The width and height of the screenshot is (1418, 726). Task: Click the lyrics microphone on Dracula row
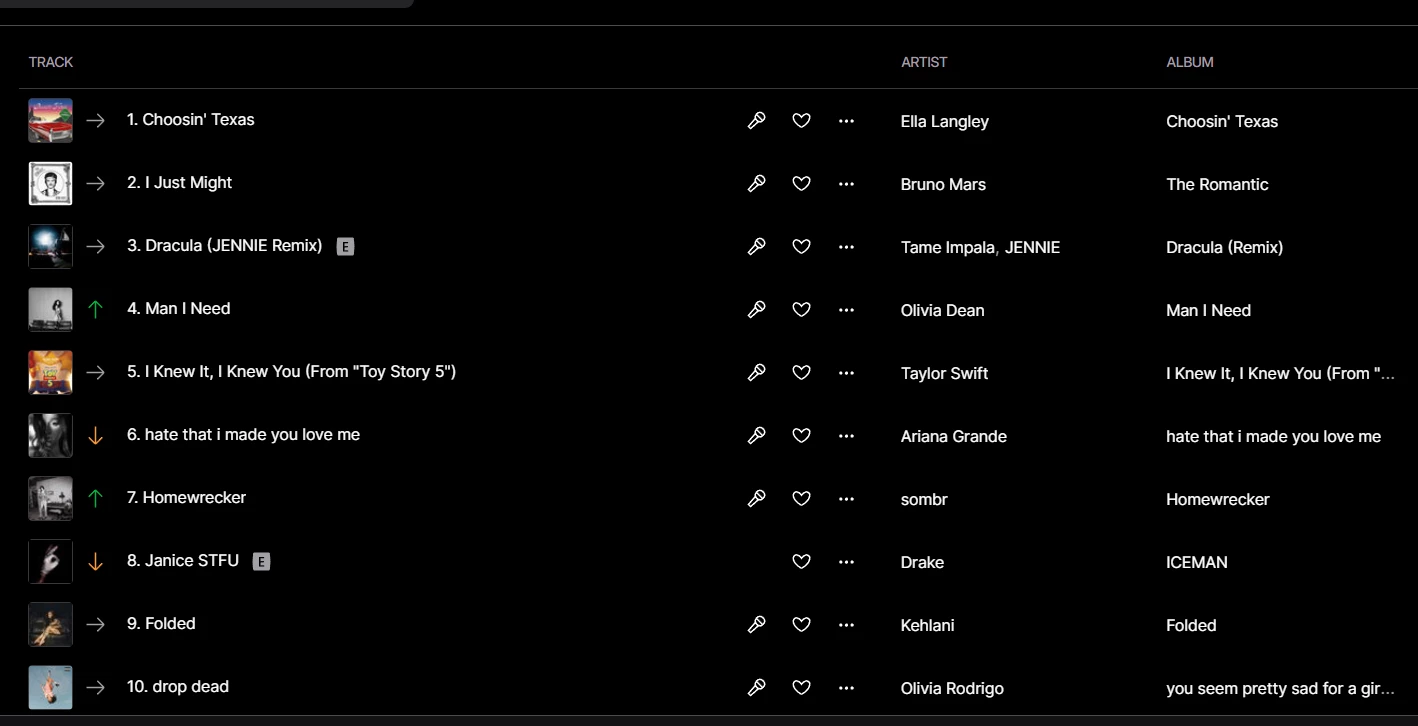tap(757, 247)
